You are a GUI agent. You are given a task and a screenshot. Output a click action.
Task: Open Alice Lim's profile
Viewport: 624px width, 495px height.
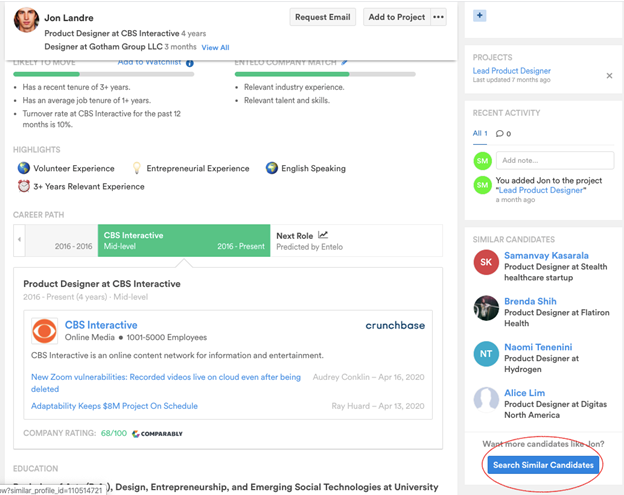pyautogui.click(x=525, y=393)
